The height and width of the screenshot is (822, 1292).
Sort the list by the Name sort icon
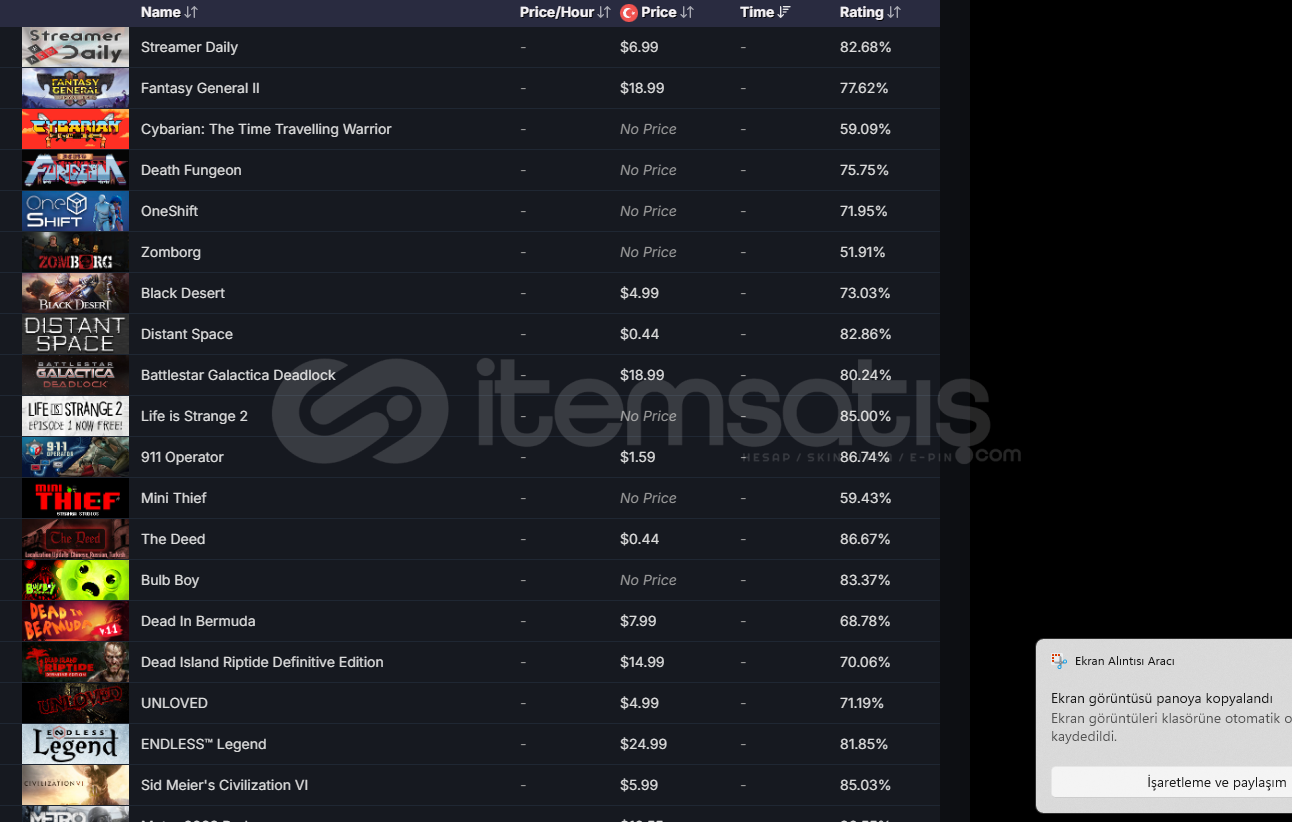(191, 12)
